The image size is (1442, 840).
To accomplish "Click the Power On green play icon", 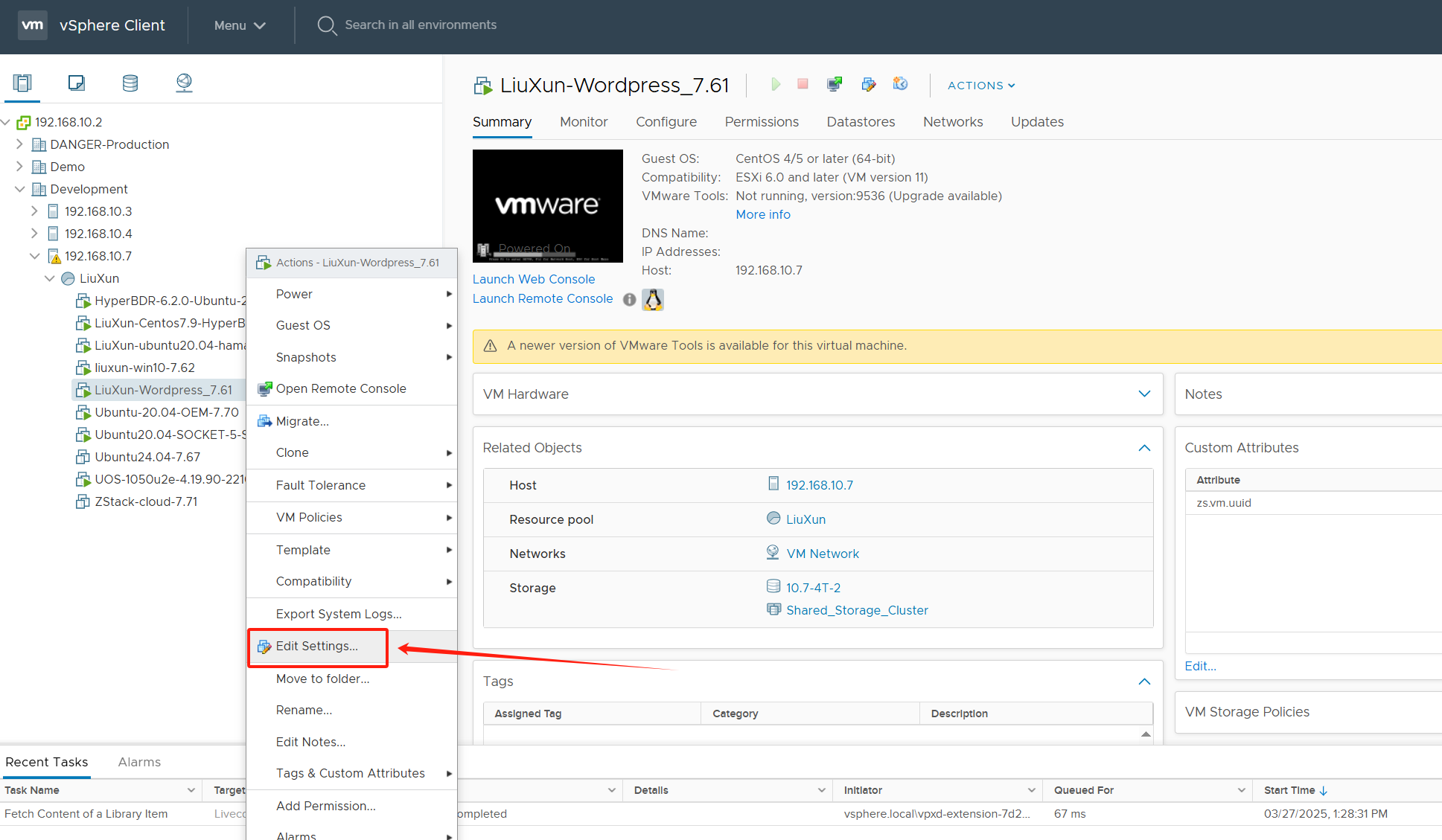I will click(x=775, y=84).
